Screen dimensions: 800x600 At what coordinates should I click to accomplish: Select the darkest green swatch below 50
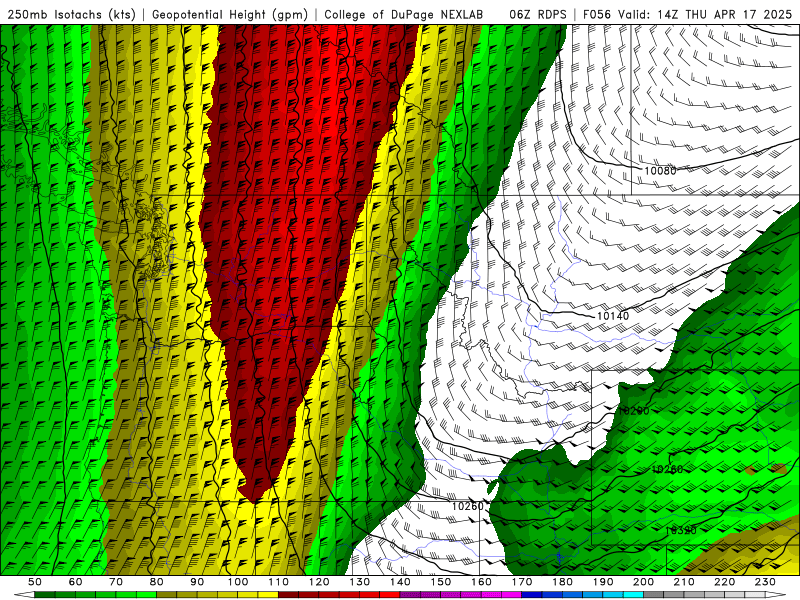point(44,595)
